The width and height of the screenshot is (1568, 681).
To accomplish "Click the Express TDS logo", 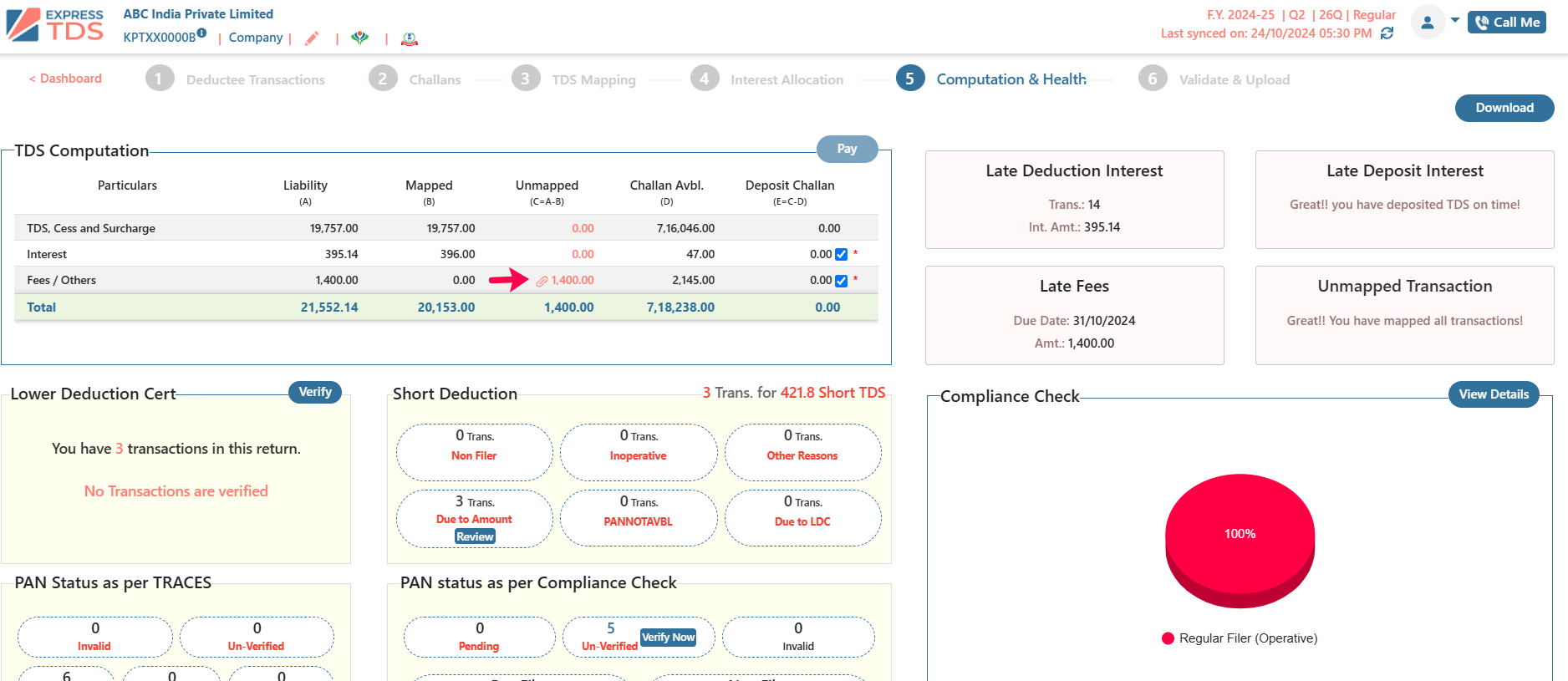I will 55,25.
